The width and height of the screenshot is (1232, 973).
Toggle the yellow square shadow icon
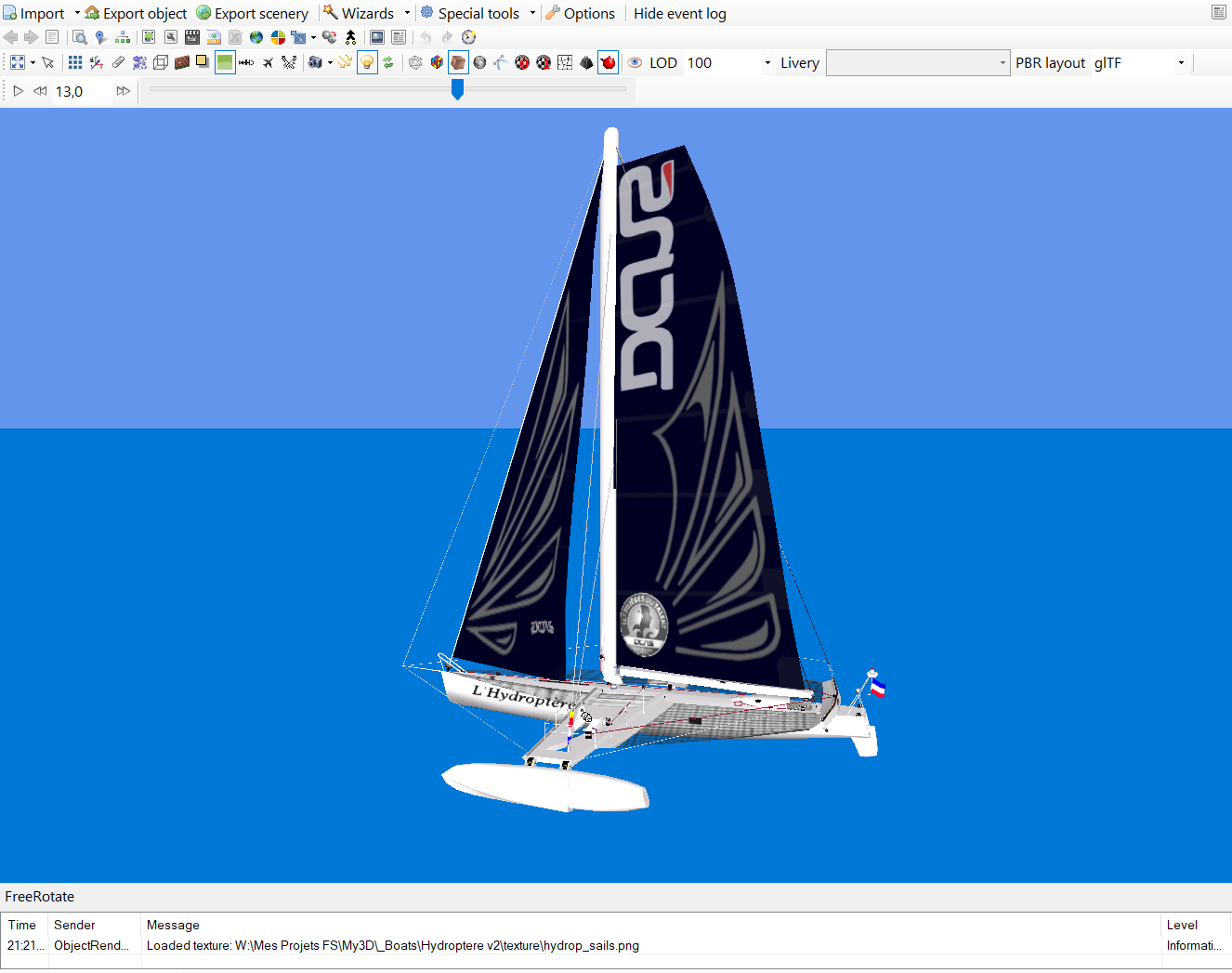tap(202, 61)
